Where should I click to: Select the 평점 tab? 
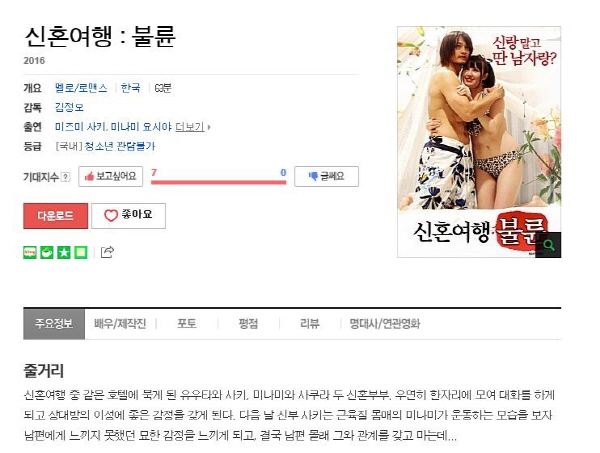(x=248, y=324)
